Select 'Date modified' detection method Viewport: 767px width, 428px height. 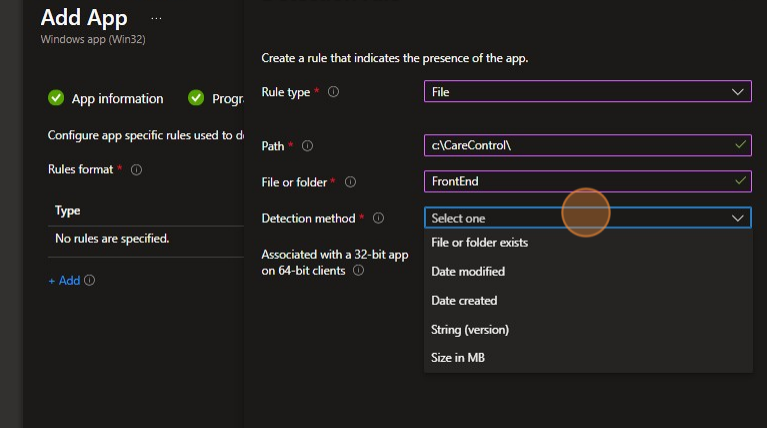point(467,272)
